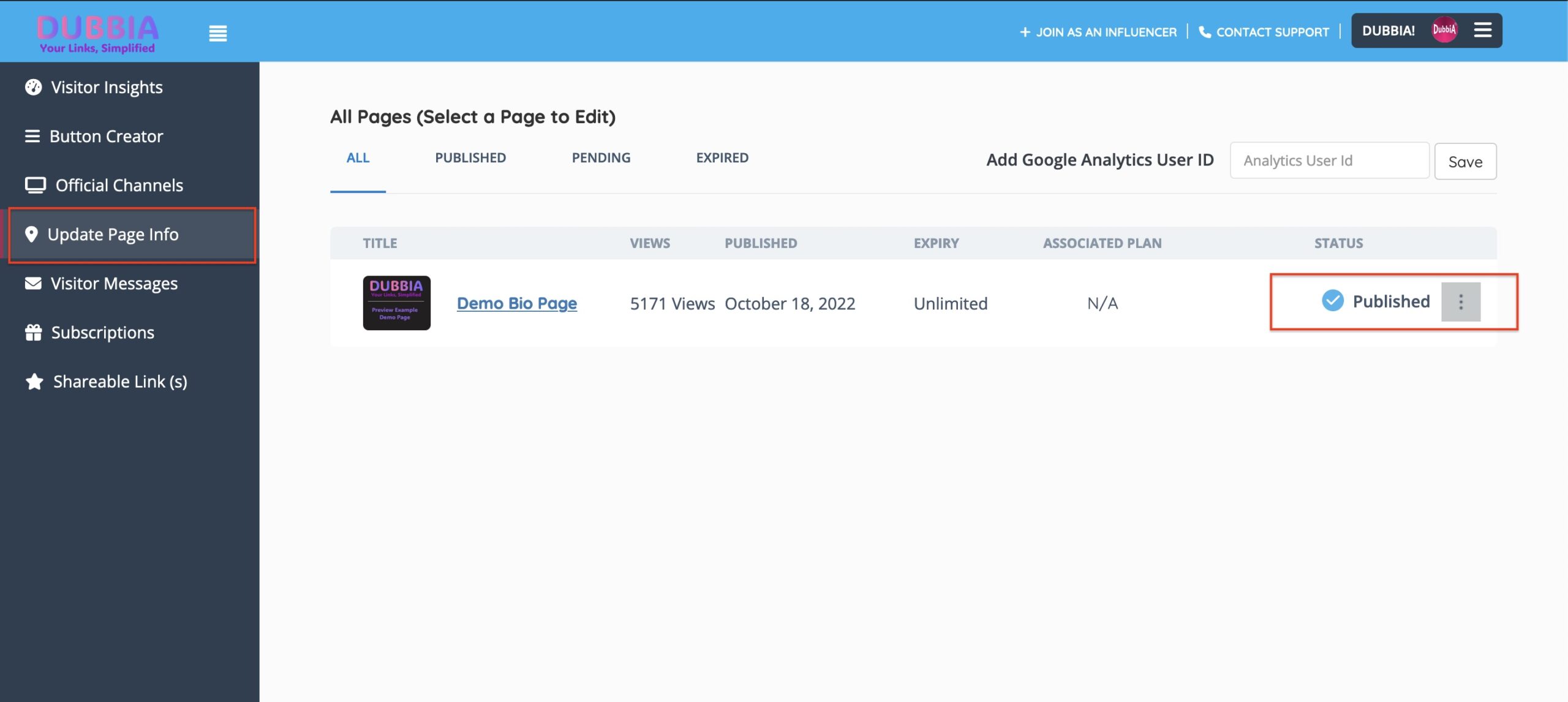Click Join As An Influencer link
Image resolution: width=1568 pixels, height=702 pixels.
coord(1098,32)
